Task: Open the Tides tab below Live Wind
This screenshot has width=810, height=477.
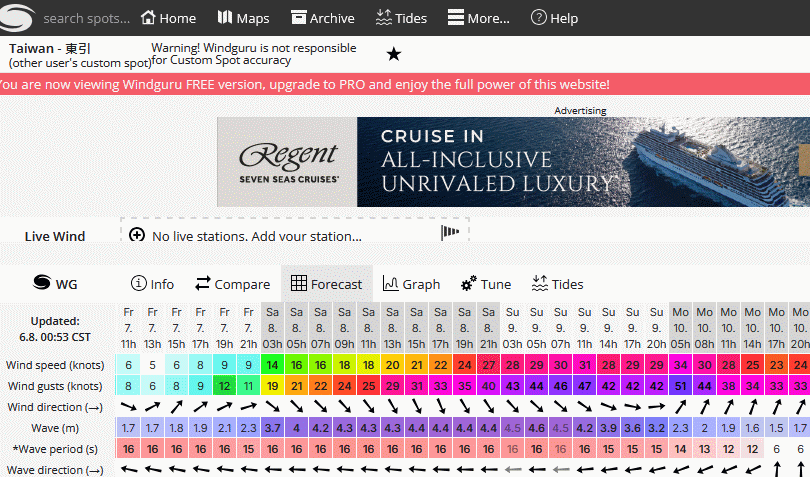Action: 557,284
